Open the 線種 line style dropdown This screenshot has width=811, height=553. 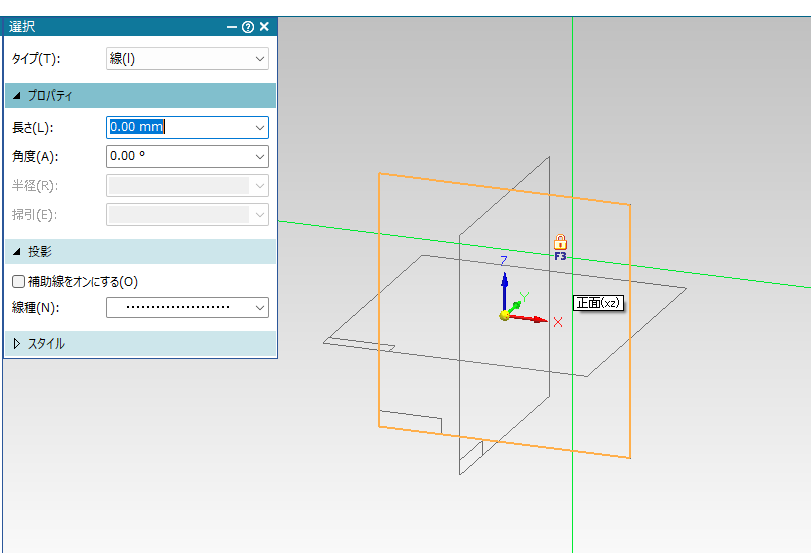tap(187, 307)
